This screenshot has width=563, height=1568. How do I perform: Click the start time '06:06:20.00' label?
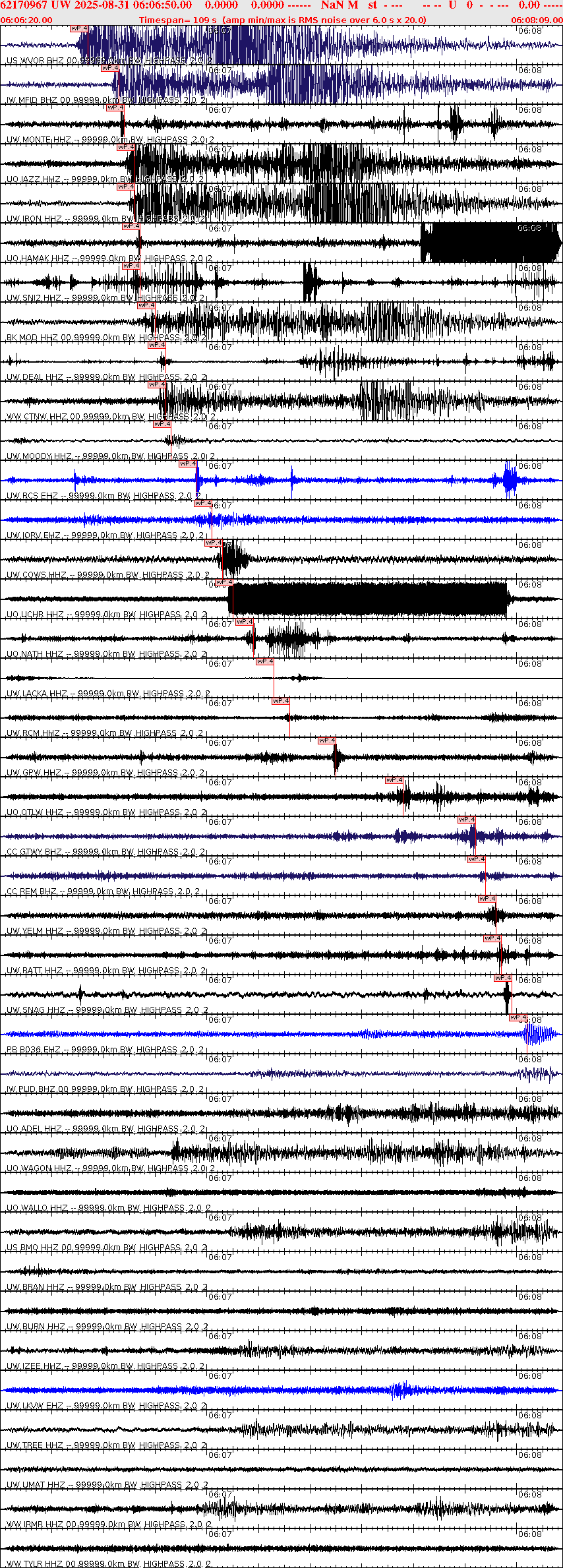point(26,20)
